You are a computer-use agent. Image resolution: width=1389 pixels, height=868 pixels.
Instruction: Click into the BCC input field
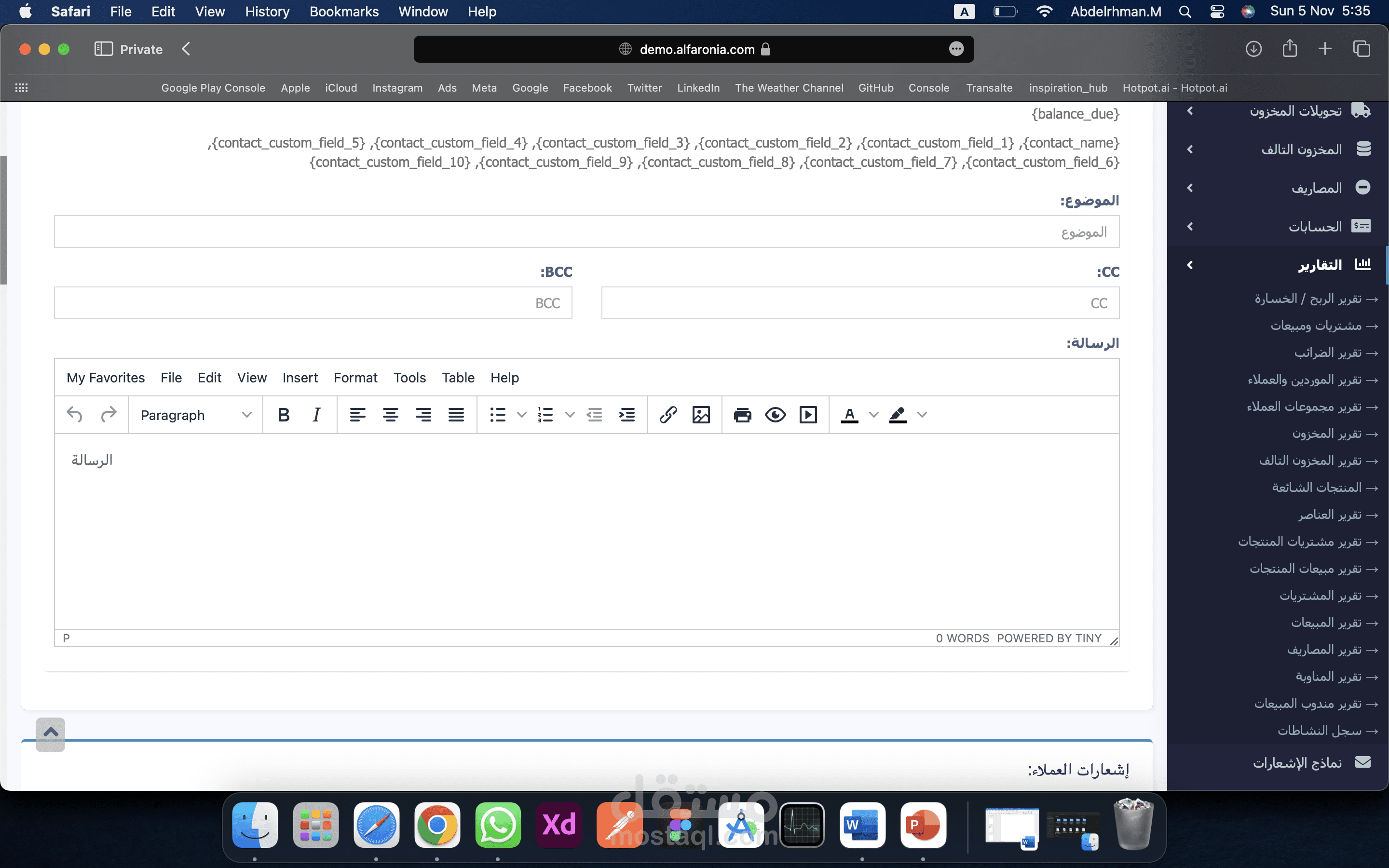click(313, 302)
